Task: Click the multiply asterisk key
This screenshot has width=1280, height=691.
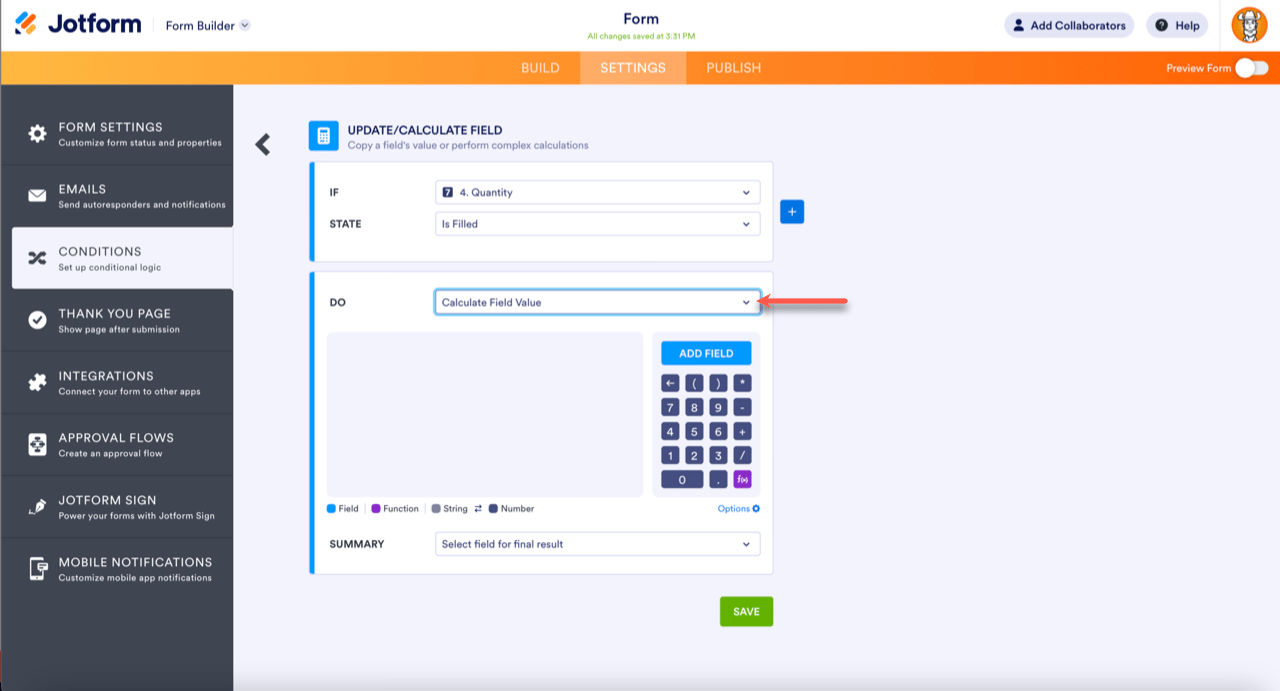Action: click(x=742, y=383)
